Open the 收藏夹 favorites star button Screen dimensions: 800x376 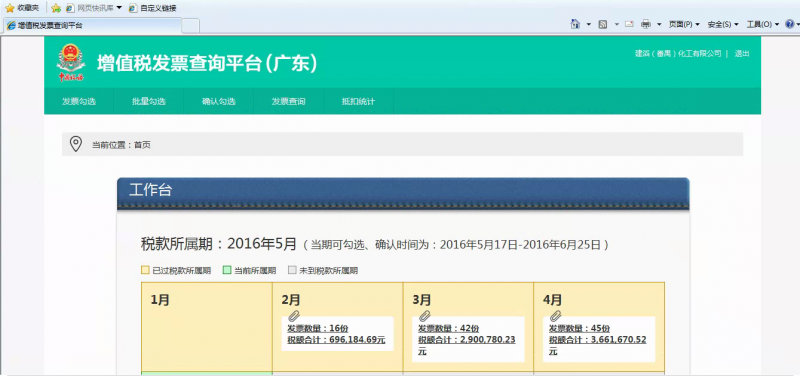click(x=22, y=8)
